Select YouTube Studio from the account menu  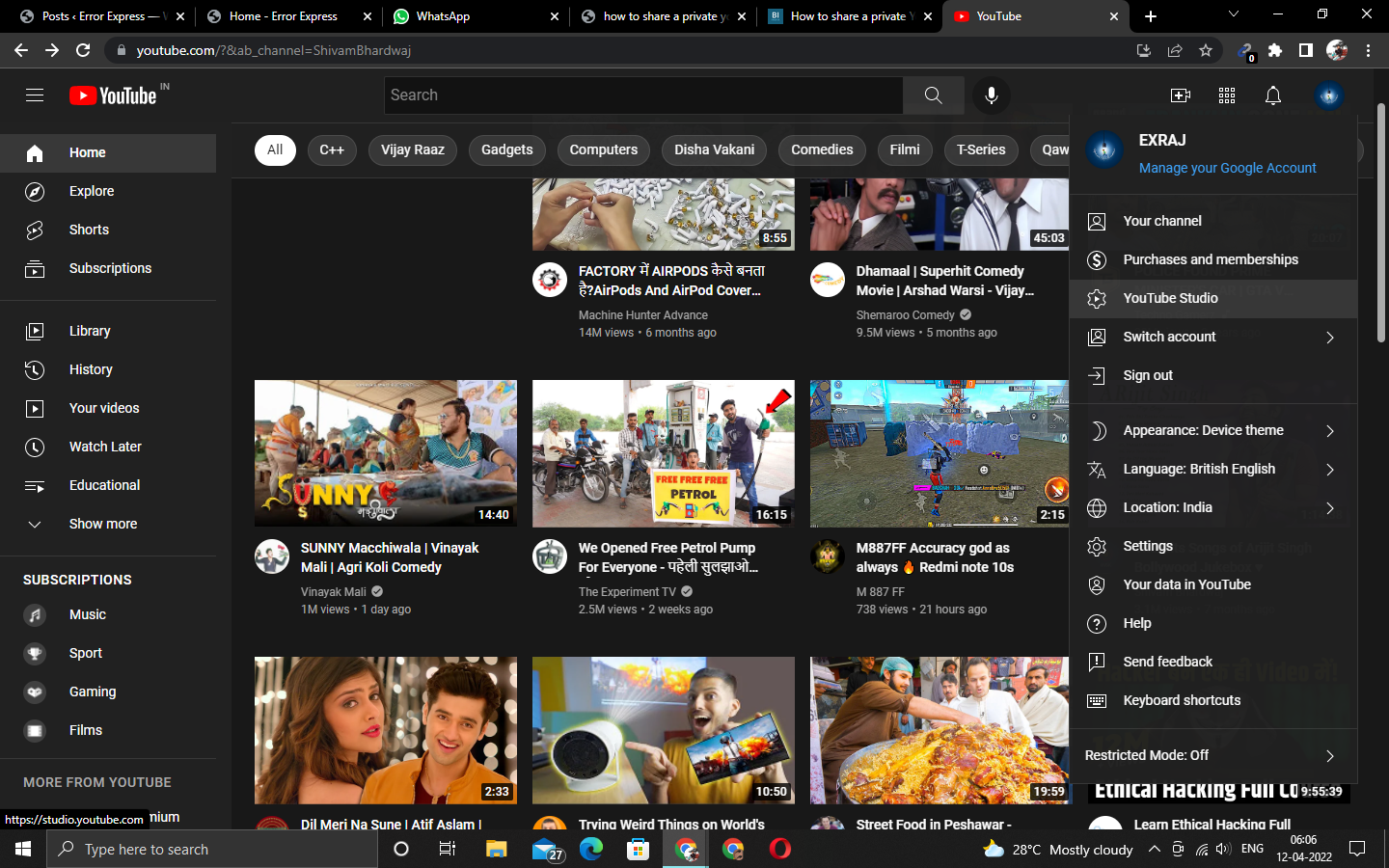(1169, 298)
